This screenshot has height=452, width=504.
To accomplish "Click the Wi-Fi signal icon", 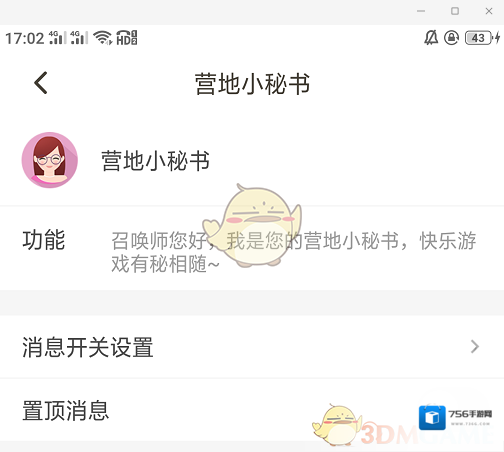I will (x=103, y=38).
